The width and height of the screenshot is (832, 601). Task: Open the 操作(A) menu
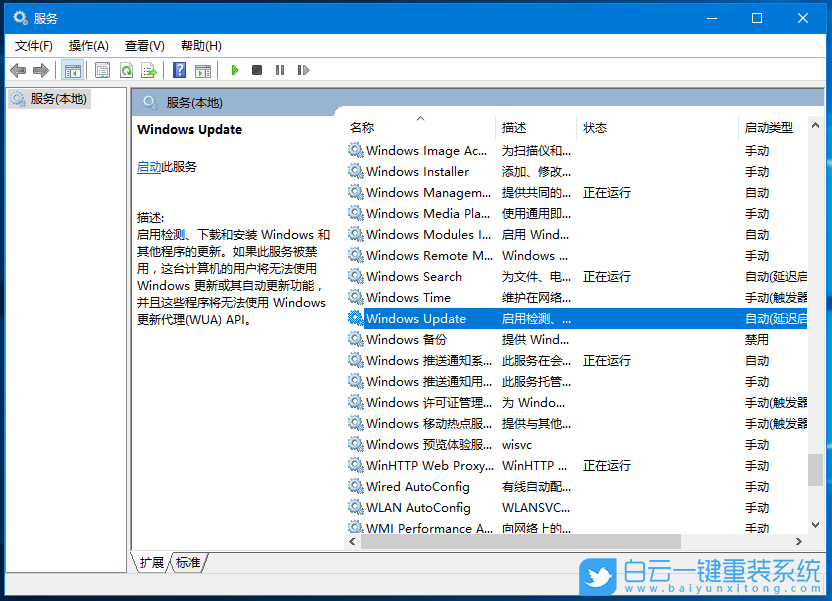(x=88, y=45)
